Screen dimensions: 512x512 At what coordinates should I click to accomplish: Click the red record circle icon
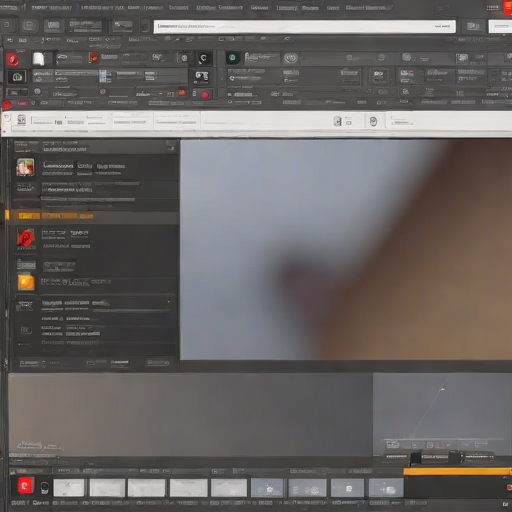tap(205, 95)
